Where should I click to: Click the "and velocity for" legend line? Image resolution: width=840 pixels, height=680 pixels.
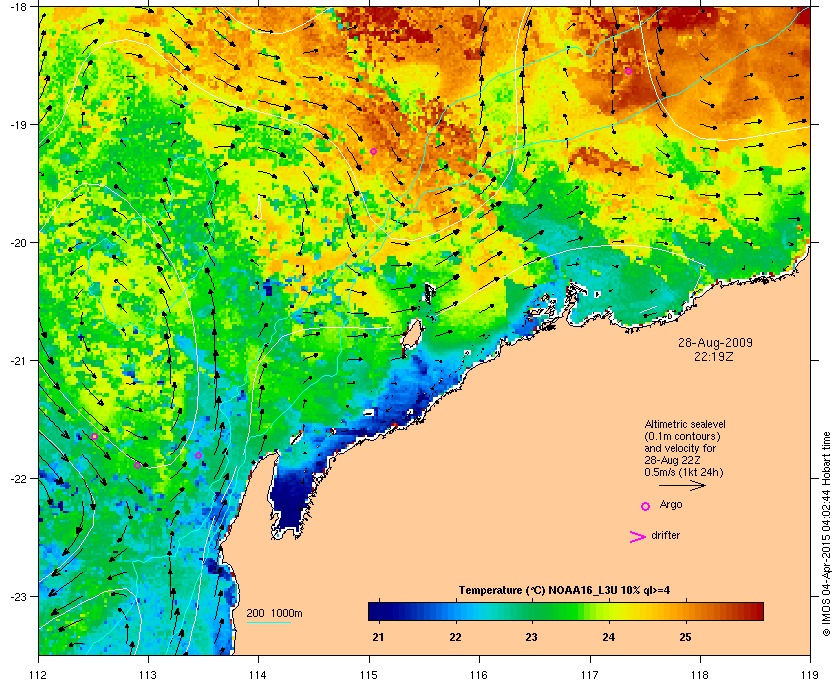[x=680, y=448]
